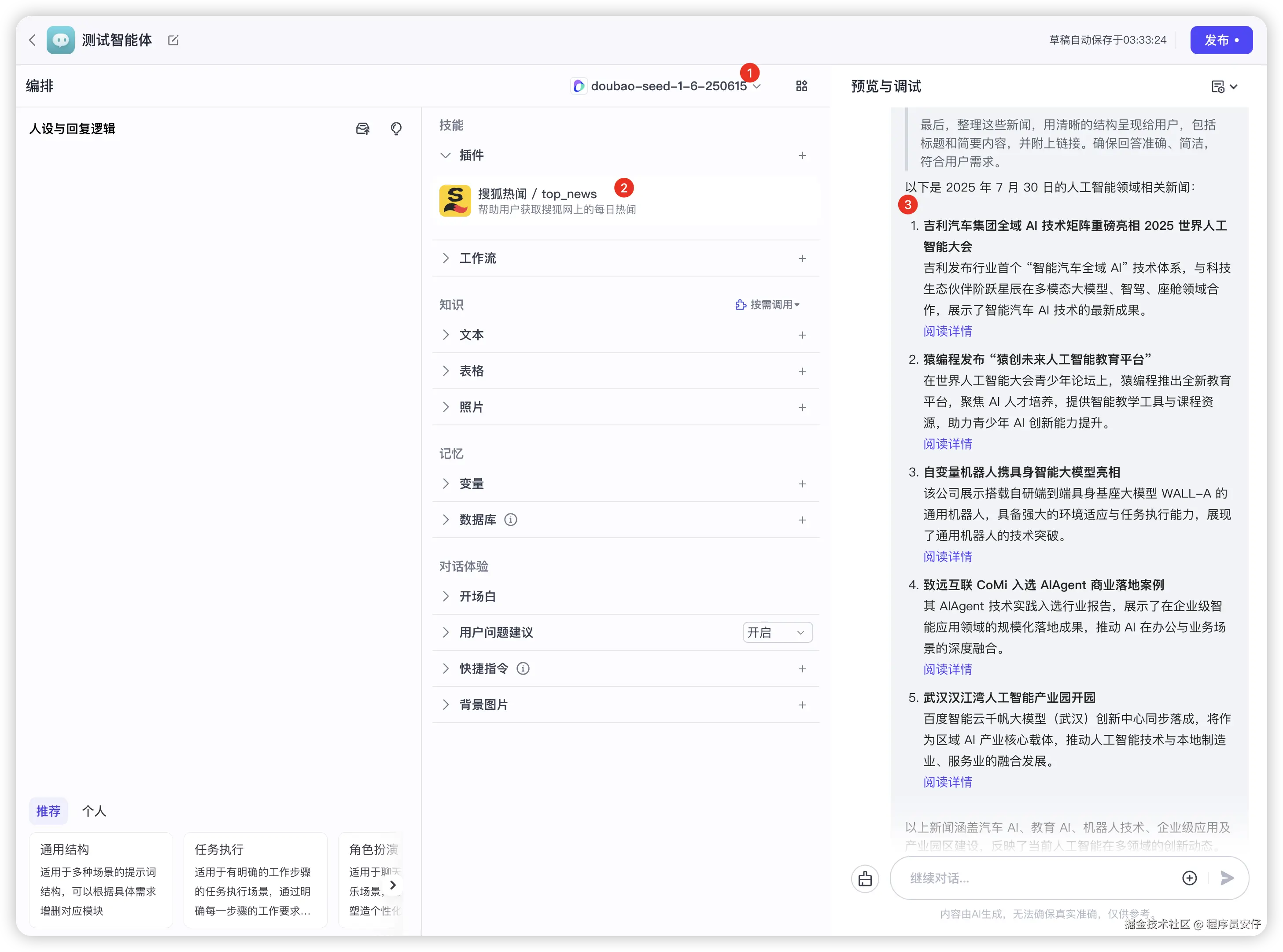Click the clear-context icon left of chat box
This screenshot has height=952, width=1283.
click(x=865, y=879)
